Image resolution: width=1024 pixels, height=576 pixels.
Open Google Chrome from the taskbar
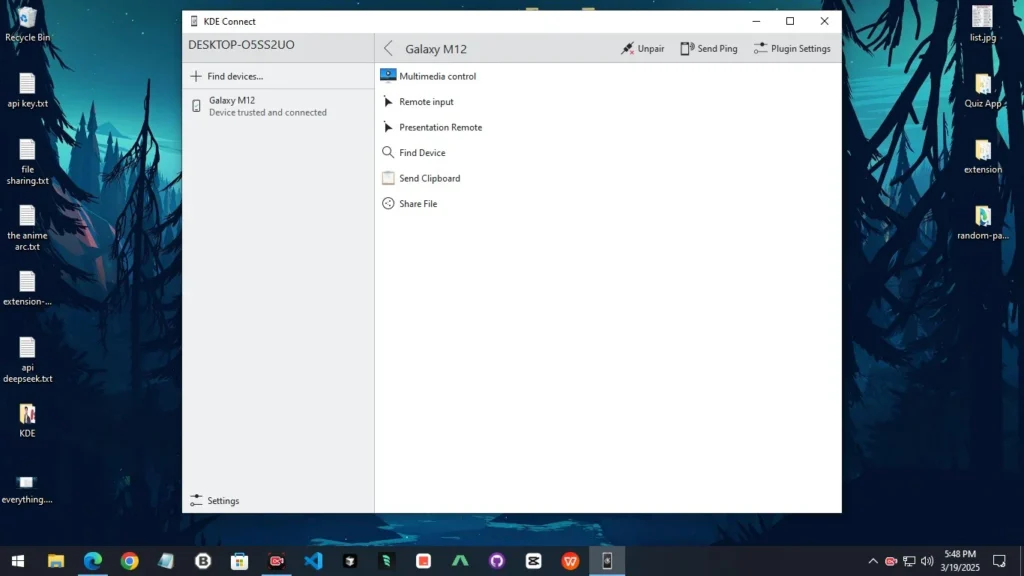coord(129,561)
